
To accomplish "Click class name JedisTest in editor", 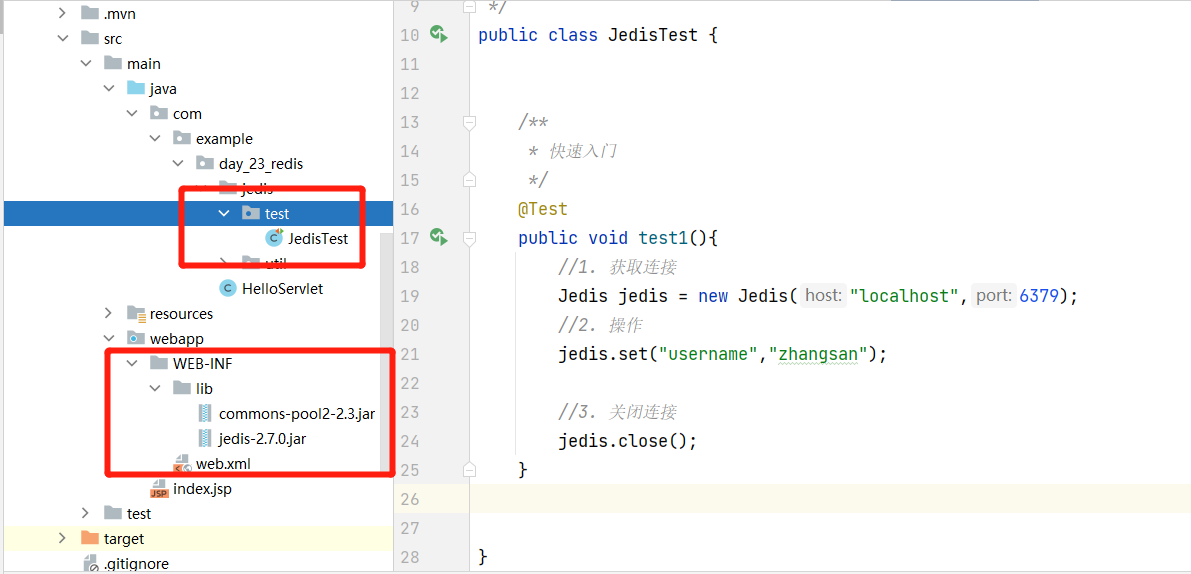I will [x=653, y=35].
